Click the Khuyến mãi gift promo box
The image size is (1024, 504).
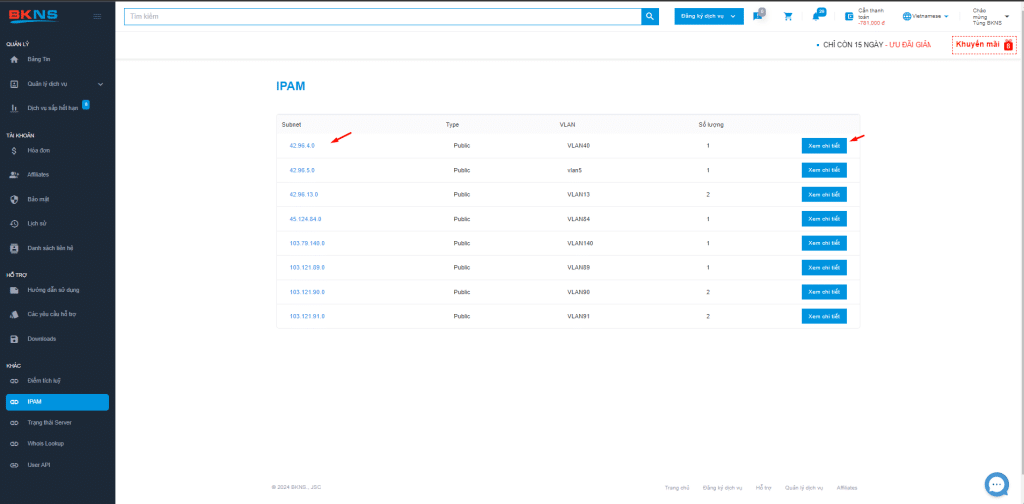click(984, 45)
